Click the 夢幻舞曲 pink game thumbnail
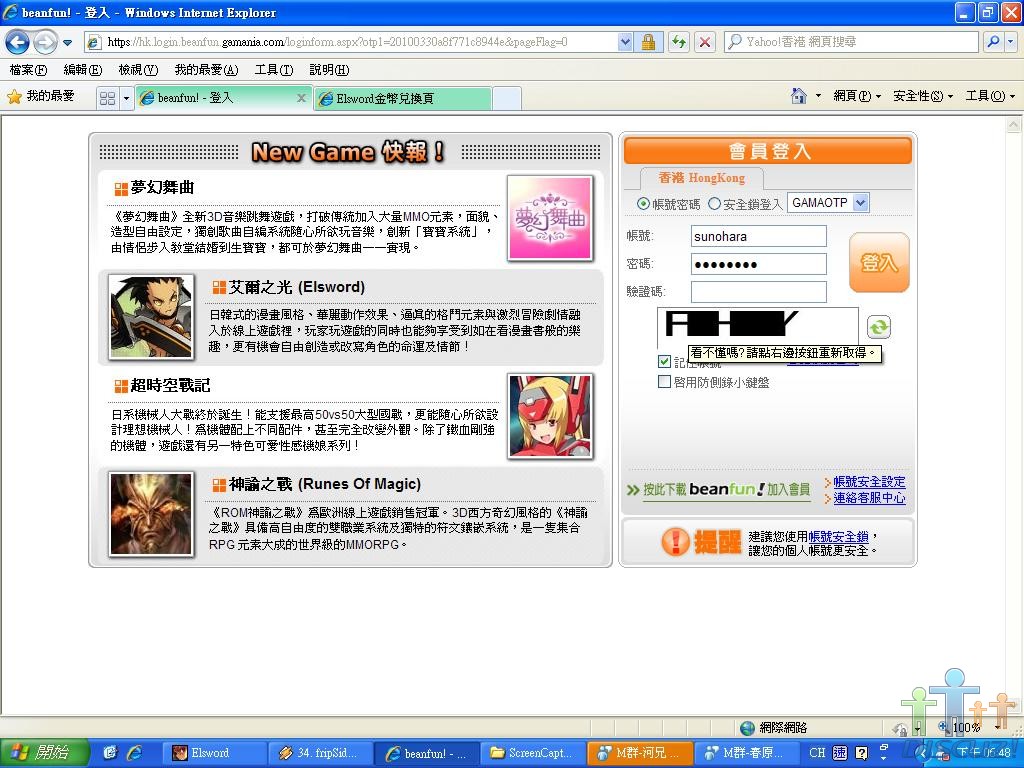This screenshot has width=1024, height=768. pos(550,218)
